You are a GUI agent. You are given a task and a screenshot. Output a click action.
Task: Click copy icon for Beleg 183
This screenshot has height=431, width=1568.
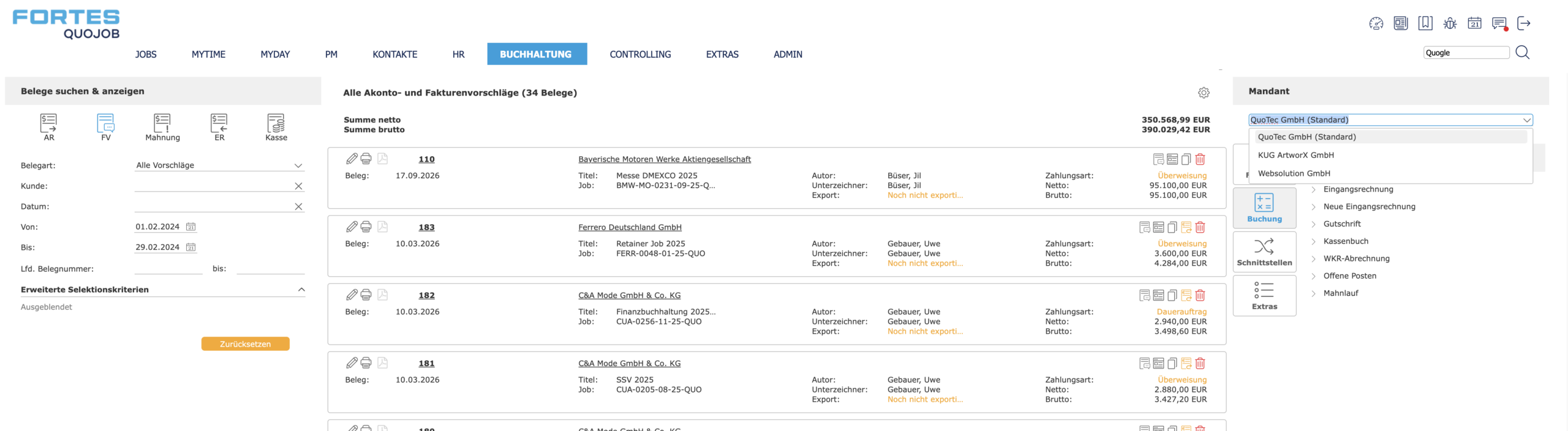pos(1172,227)
